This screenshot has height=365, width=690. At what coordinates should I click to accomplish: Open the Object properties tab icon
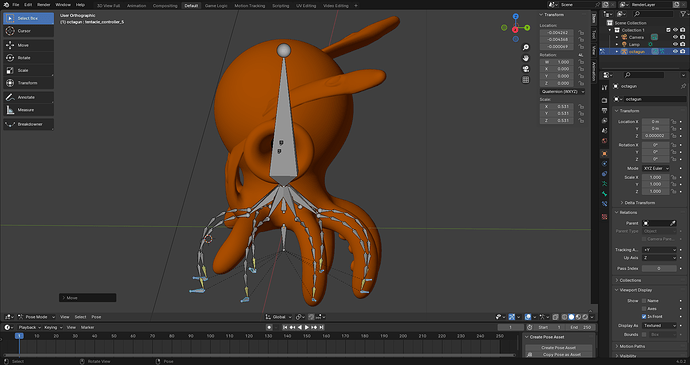tap(604, 153)
